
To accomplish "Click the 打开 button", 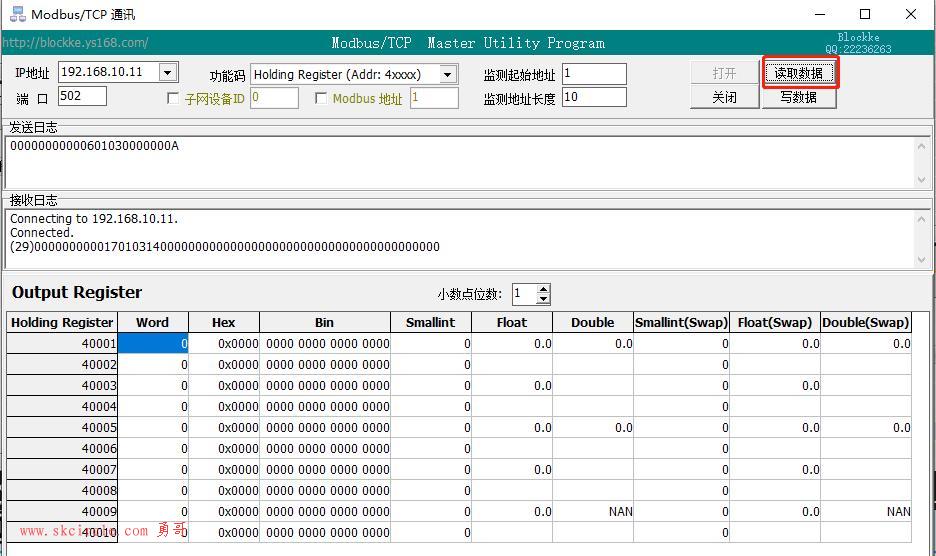I will coord(724,73).
